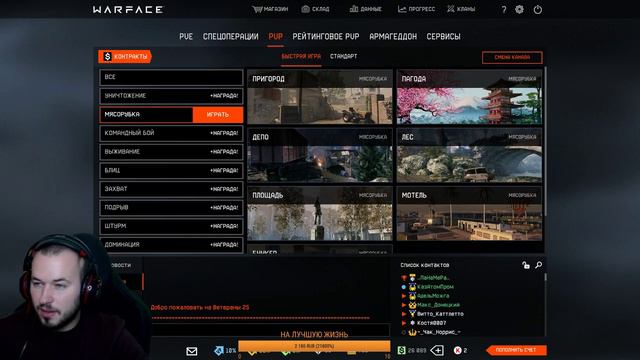Click the Контракты button
Image resolution: width=640 pixels, height=360 pixels.
pos(125,57)
